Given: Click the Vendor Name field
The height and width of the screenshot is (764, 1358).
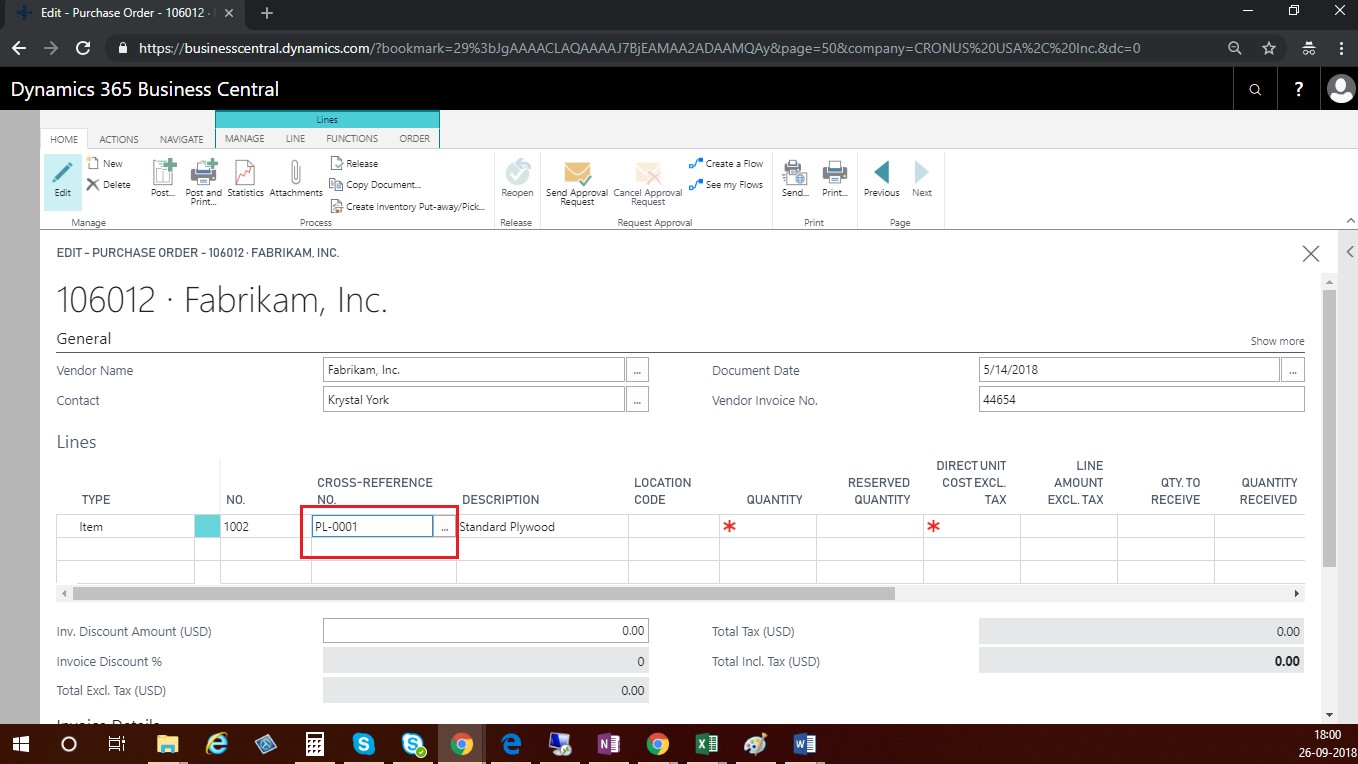Looking at the screenshot, I should click(x=474, y=370).
